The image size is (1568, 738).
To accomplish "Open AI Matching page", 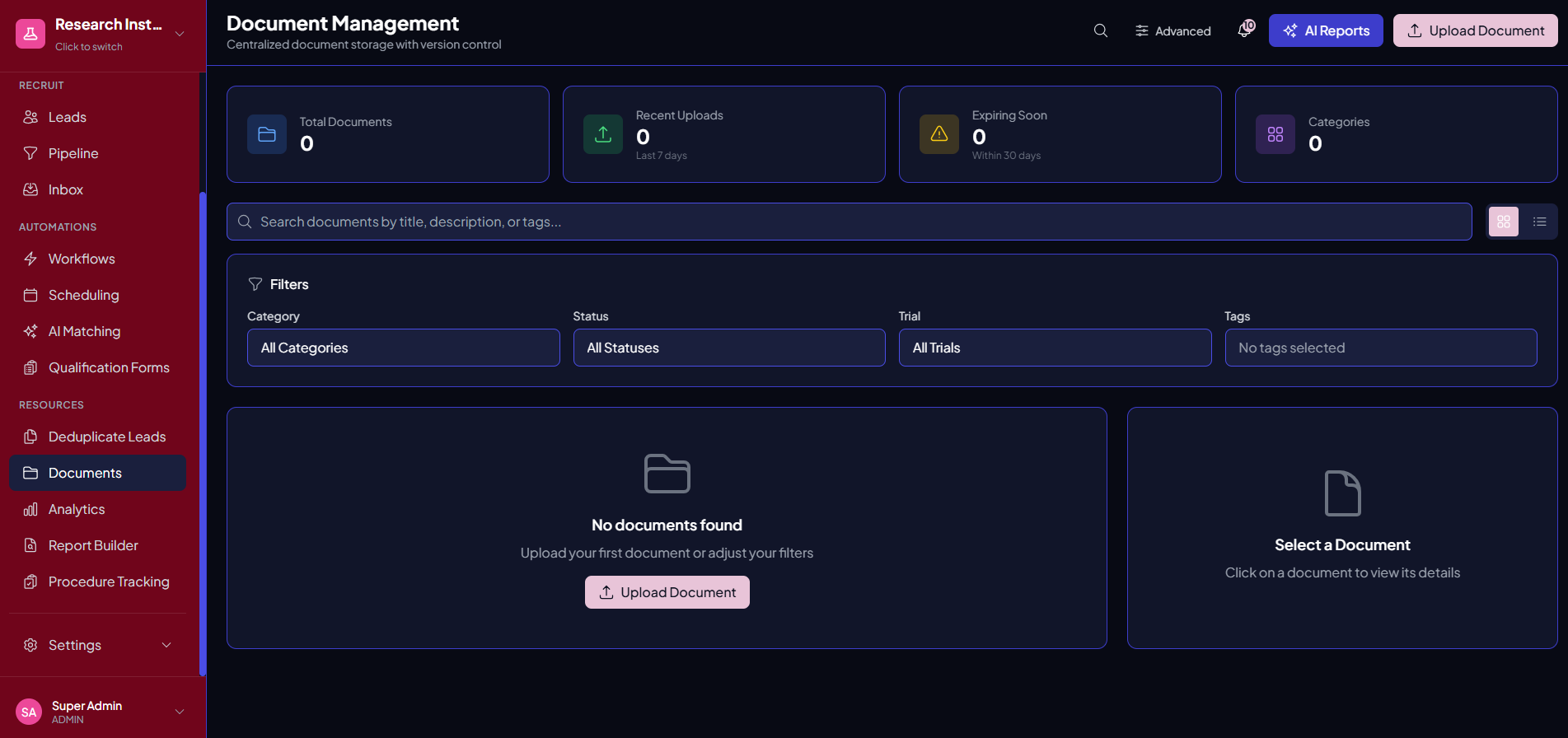I will [97, 331].
